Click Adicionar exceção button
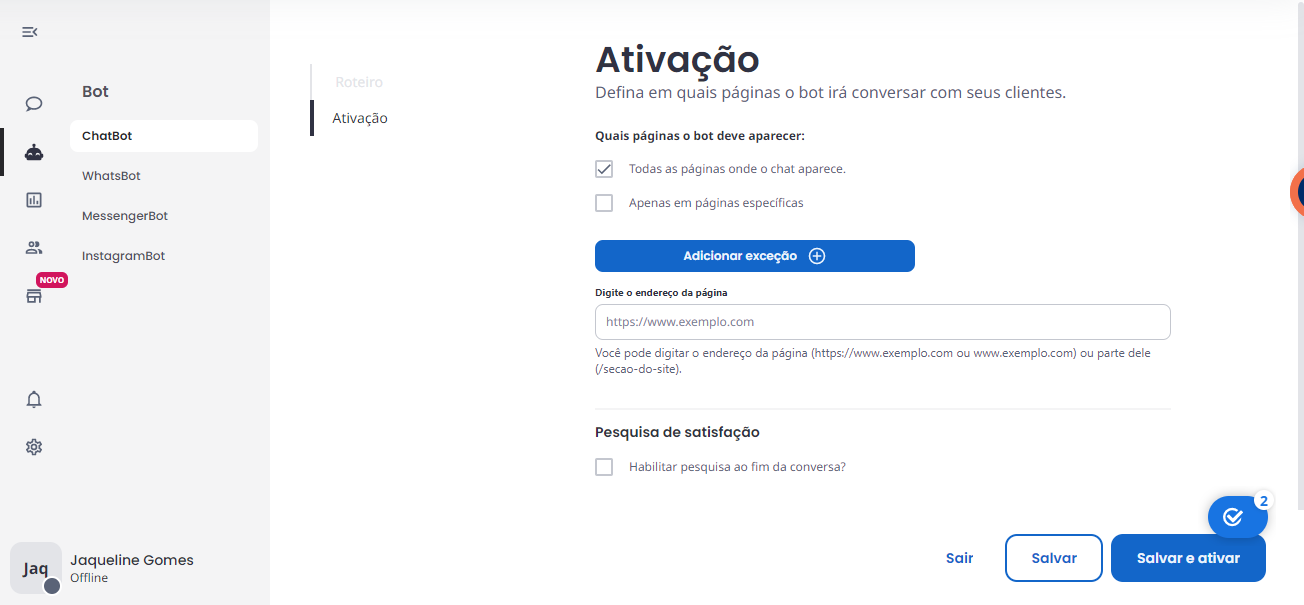The height and width of the screenshot is (605, 1304). click(755, 256)
